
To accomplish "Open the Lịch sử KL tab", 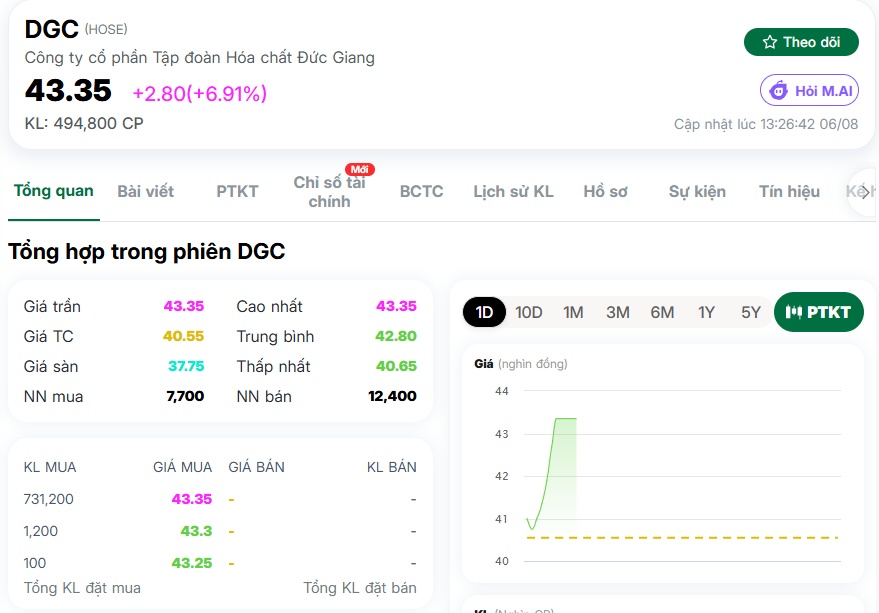I will point(513,192).
